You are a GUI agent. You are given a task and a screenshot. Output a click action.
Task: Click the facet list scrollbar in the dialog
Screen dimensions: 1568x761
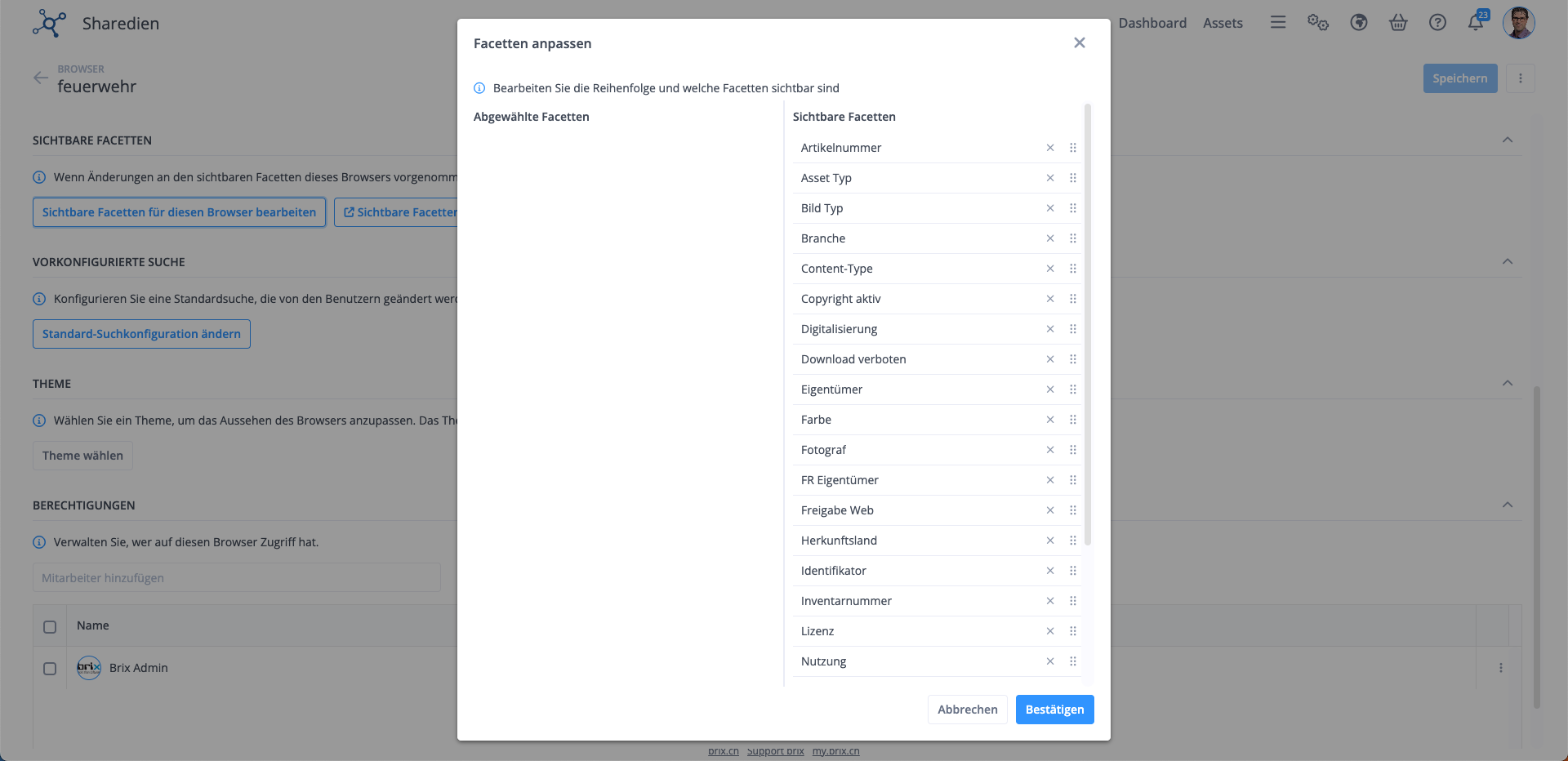click(x=1088, y=327)
